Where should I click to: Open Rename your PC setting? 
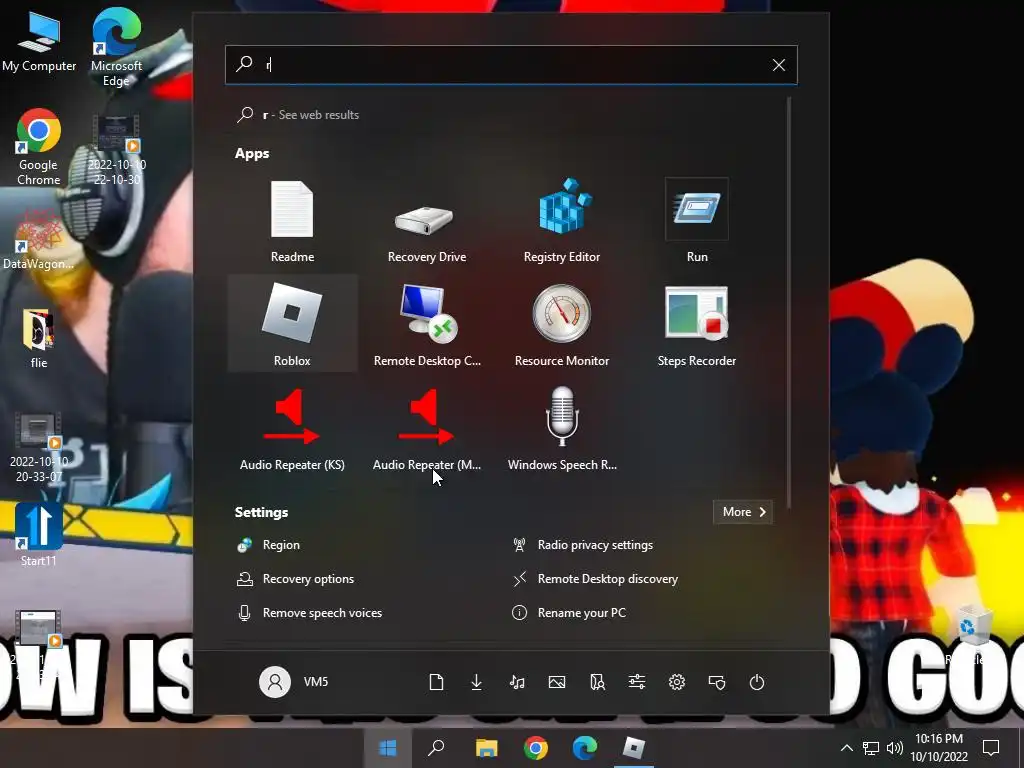[x=569, y=613]
